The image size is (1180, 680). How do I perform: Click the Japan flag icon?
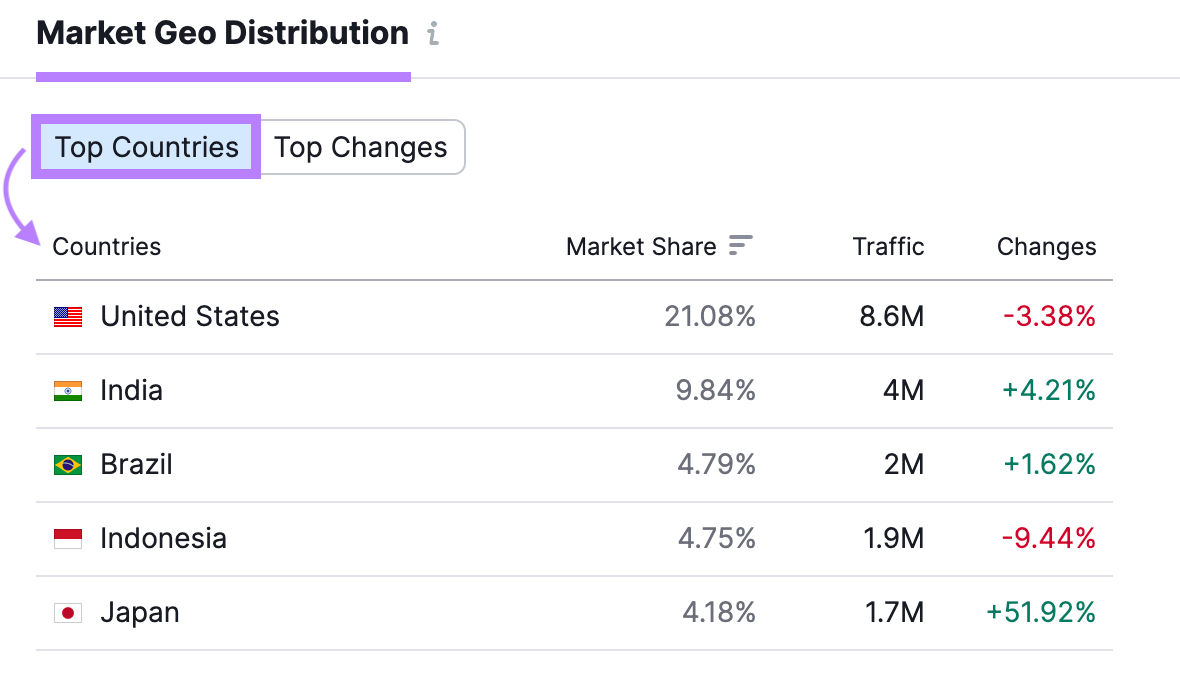pos(66,612)
